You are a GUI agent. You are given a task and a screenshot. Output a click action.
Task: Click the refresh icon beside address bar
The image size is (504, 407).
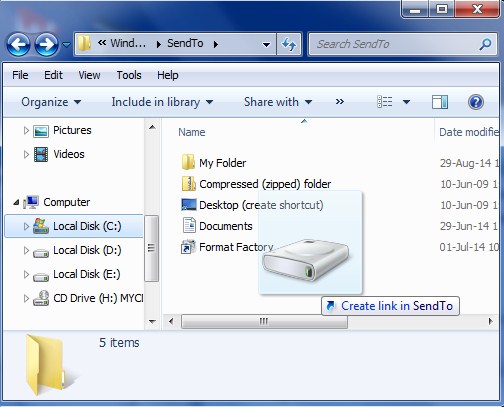[x=289, y=44]
